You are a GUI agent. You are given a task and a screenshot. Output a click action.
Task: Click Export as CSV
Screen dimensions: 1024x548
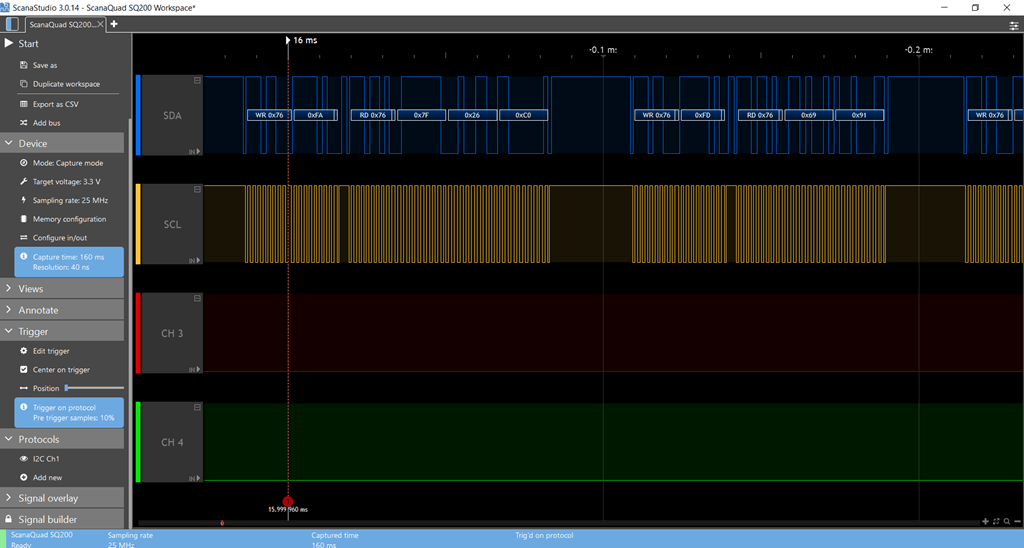click(x=55, y=104)
